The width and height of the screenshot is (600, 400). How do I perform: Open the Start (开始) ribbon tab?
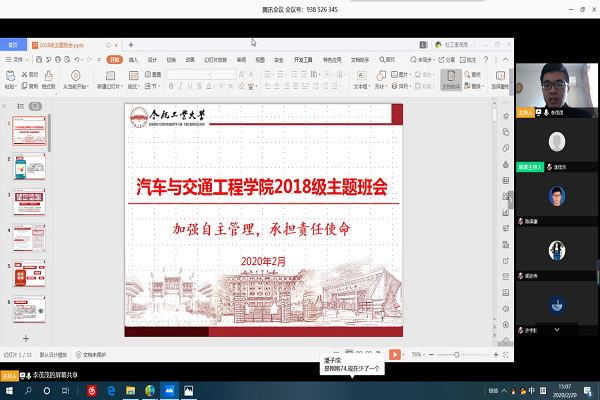tap(114, 60)
